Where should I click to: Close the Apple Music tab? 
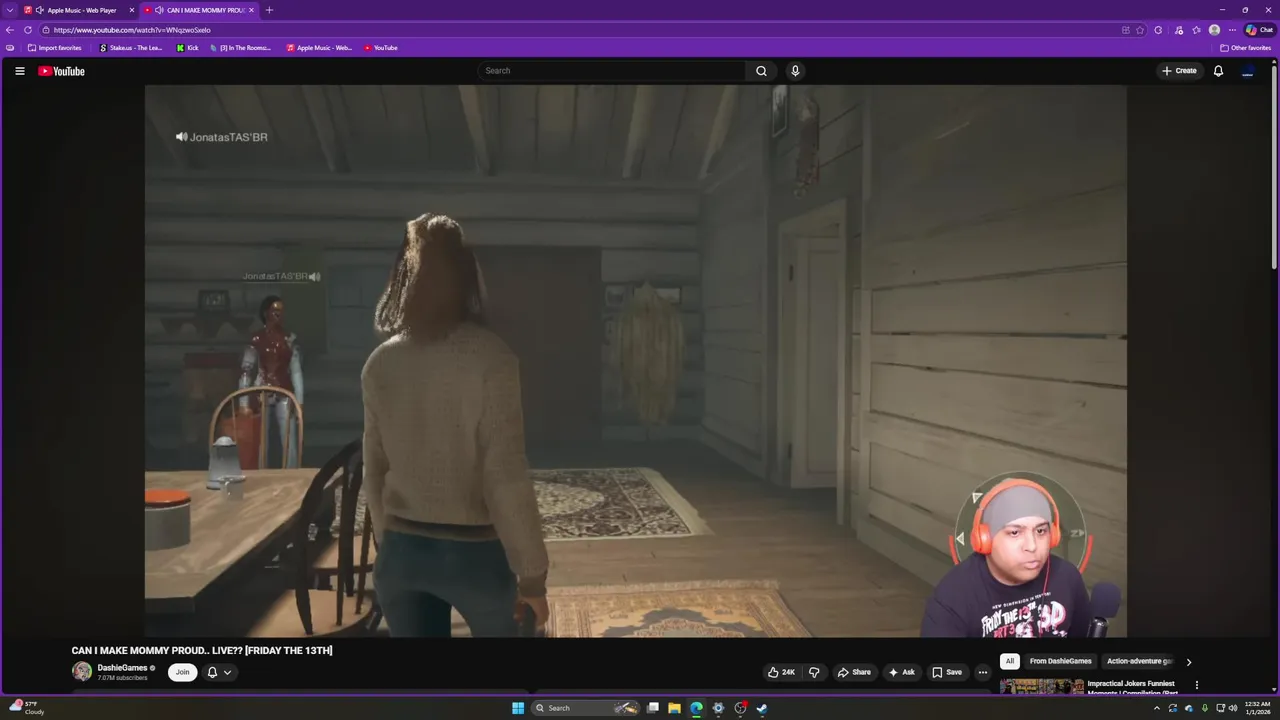[131, 10]
